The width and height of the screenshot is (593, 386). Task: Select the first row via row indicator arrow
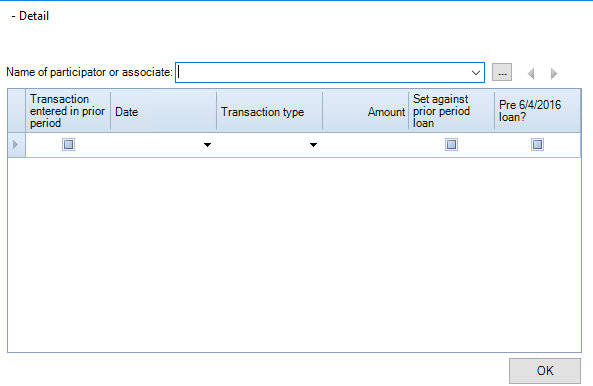pos(16,144)
